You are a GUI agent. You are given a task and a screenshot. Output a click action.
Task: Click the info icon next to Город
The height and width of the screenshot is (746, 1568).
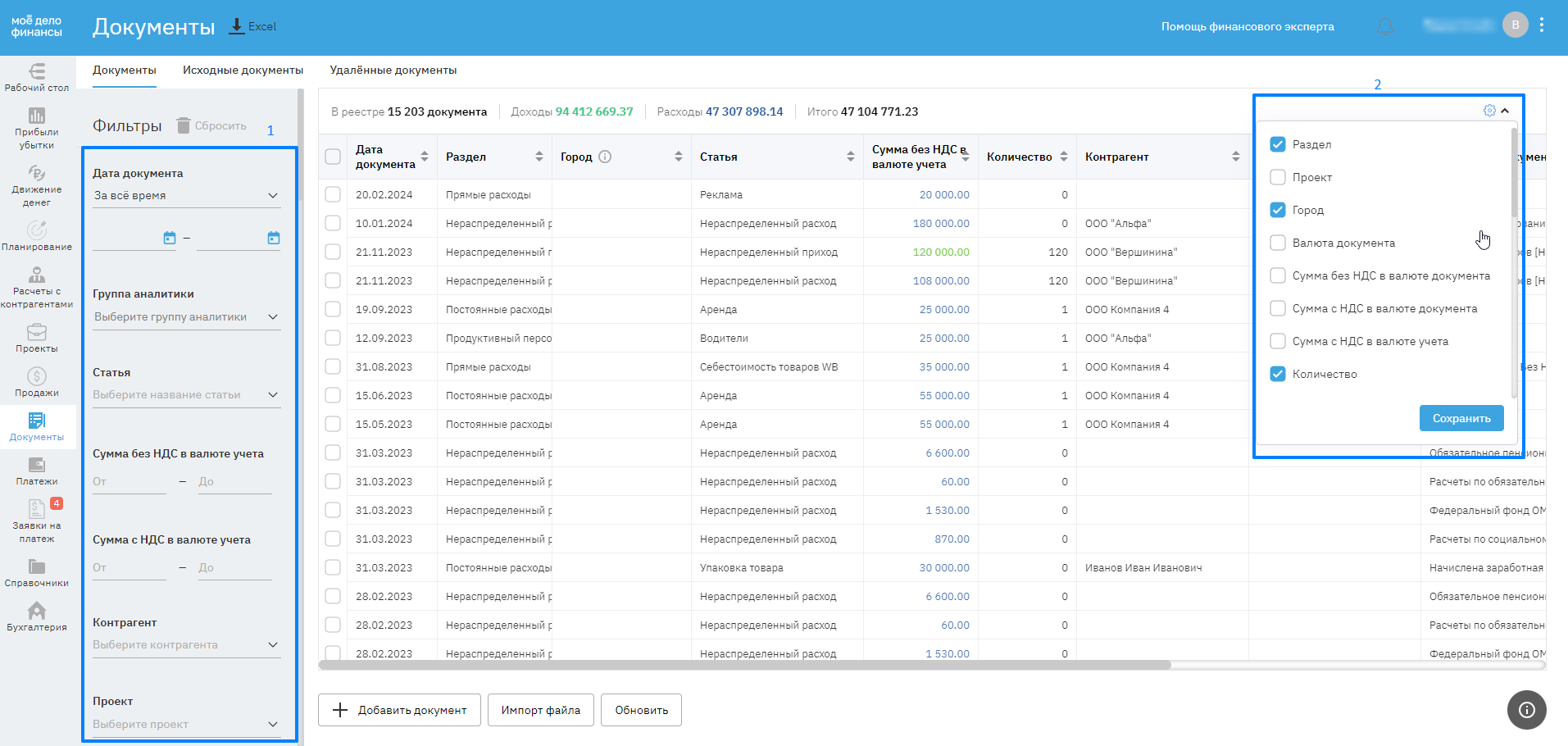(605, 157)
